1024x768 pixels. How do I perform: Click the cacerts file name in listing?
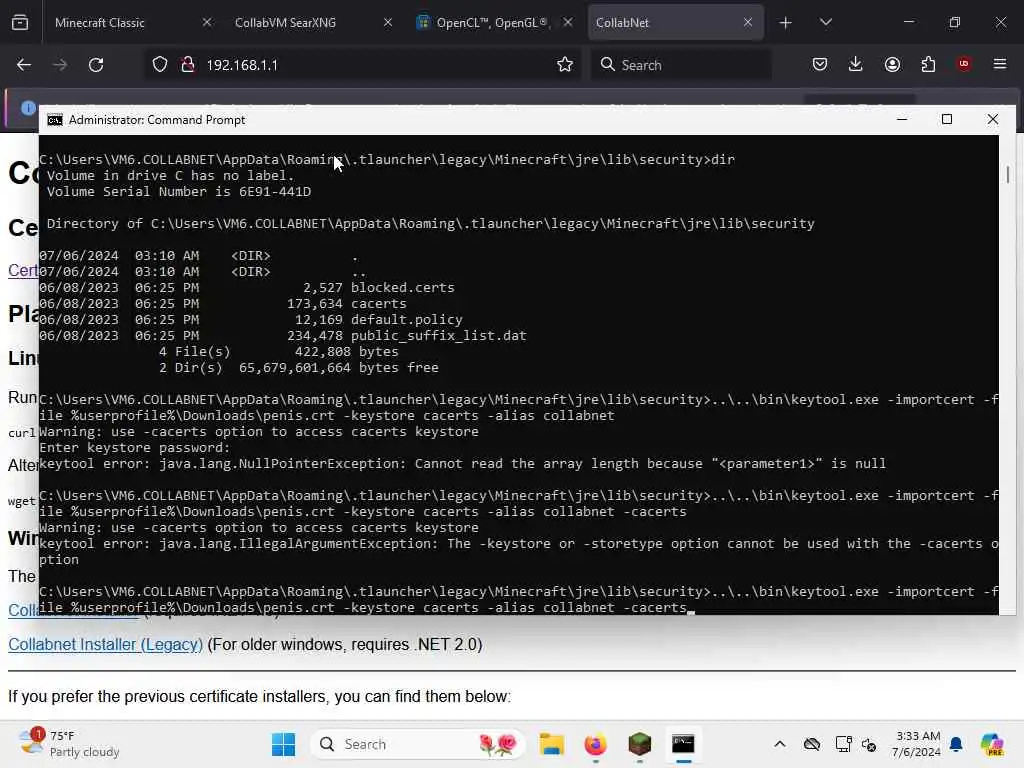coord(379,304)
